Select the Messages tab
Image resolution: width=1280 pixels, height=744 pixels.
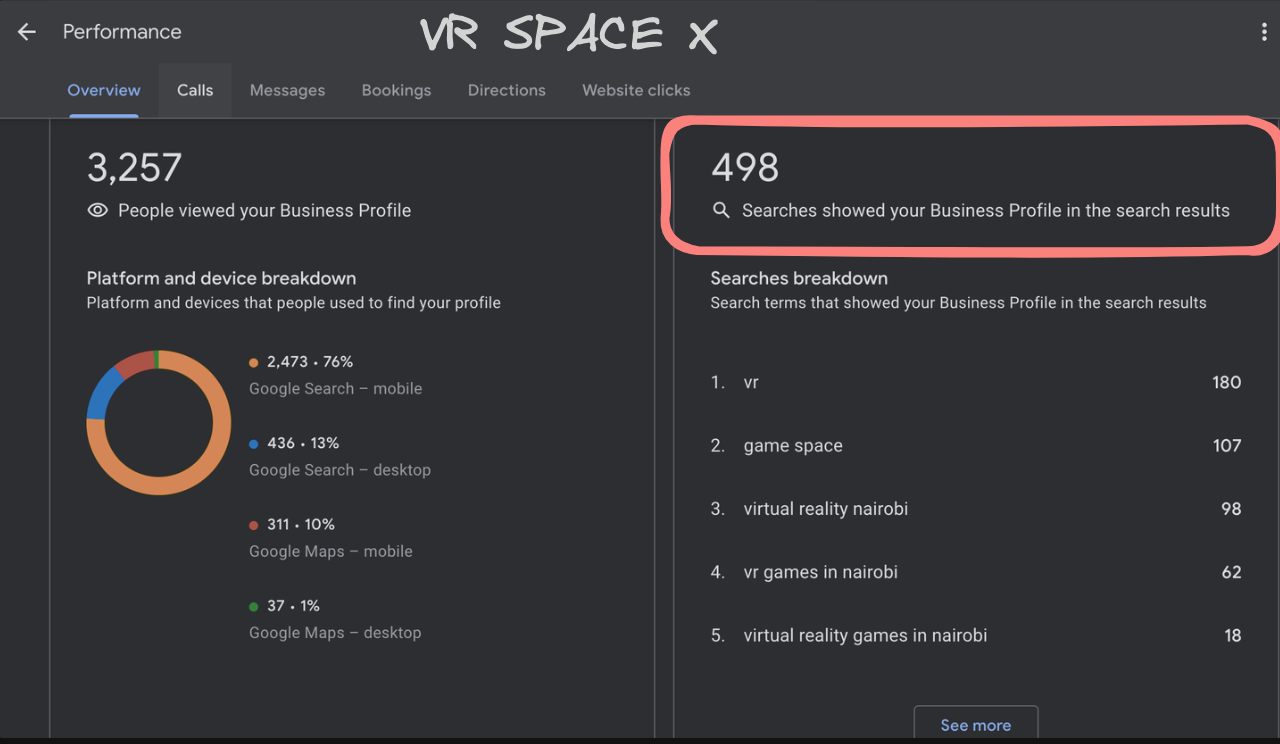287,90
